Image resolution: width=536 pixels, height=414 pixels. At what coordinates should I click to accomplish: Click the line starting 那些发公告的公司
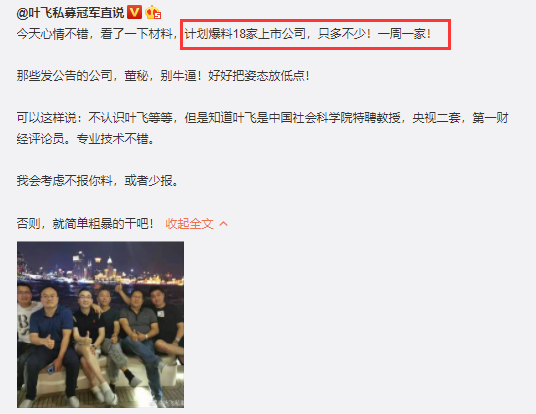tap(163, 76)
